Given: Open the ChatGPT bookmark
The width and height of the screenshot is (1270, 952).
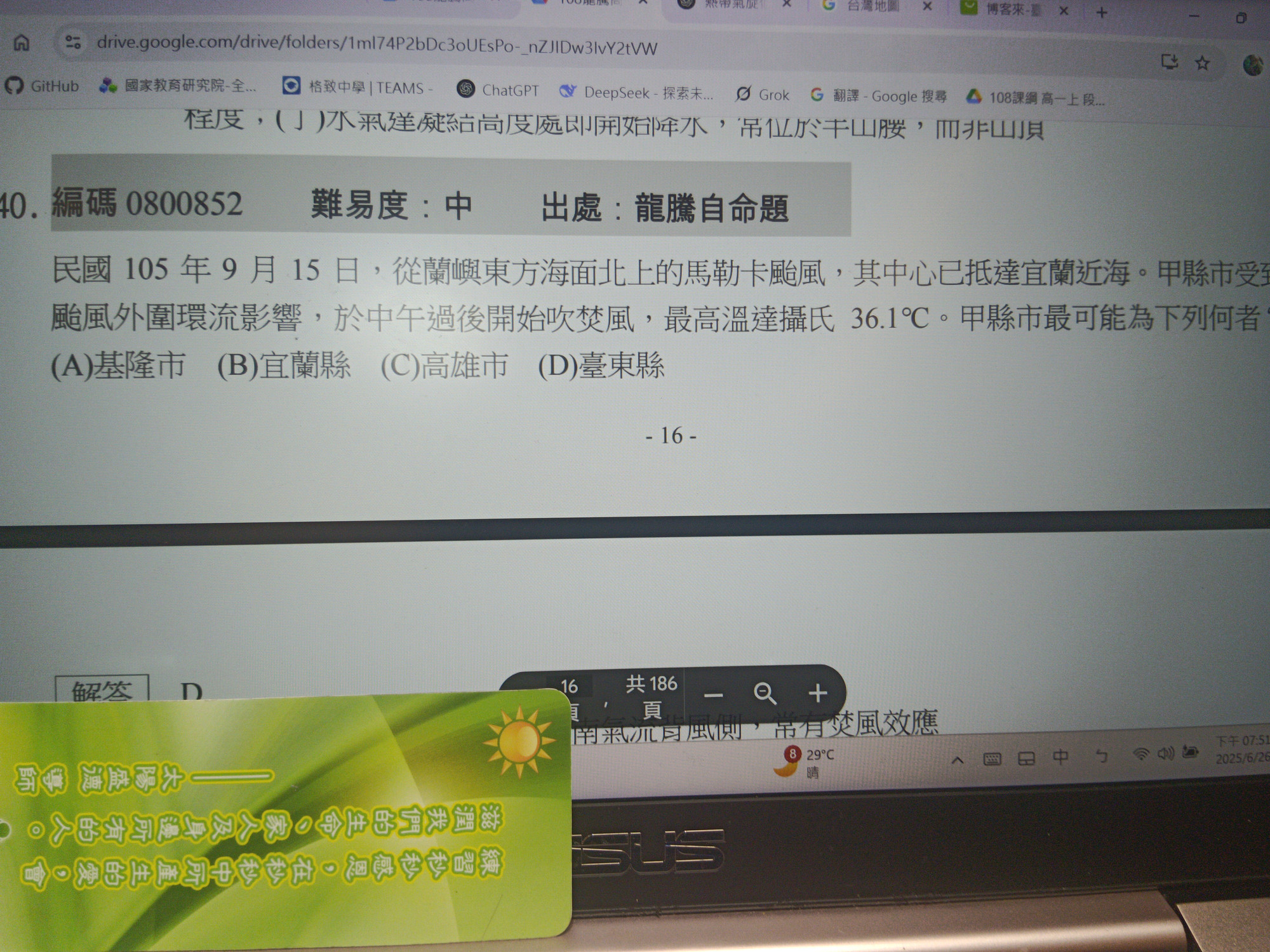Looking at the screenshot, I should point(498,90).
